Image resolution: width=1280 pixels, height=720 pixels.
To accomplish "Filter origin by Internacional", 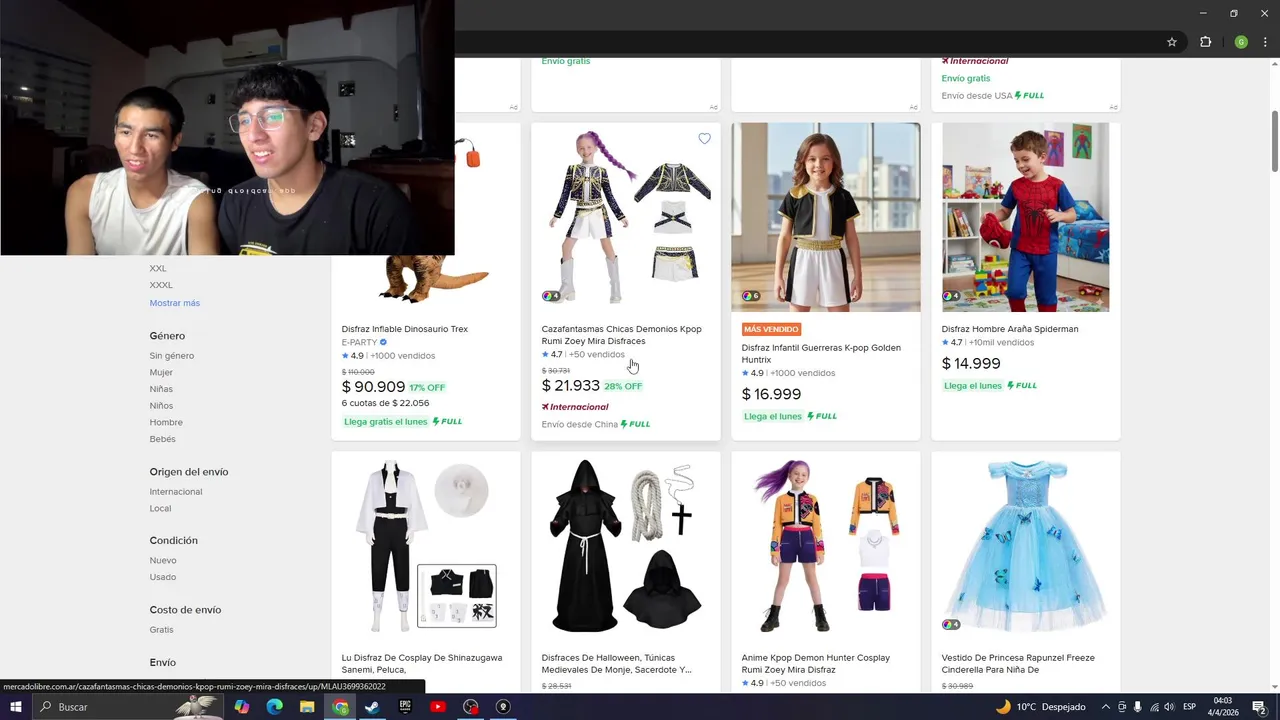I will [x=176, y=492].
